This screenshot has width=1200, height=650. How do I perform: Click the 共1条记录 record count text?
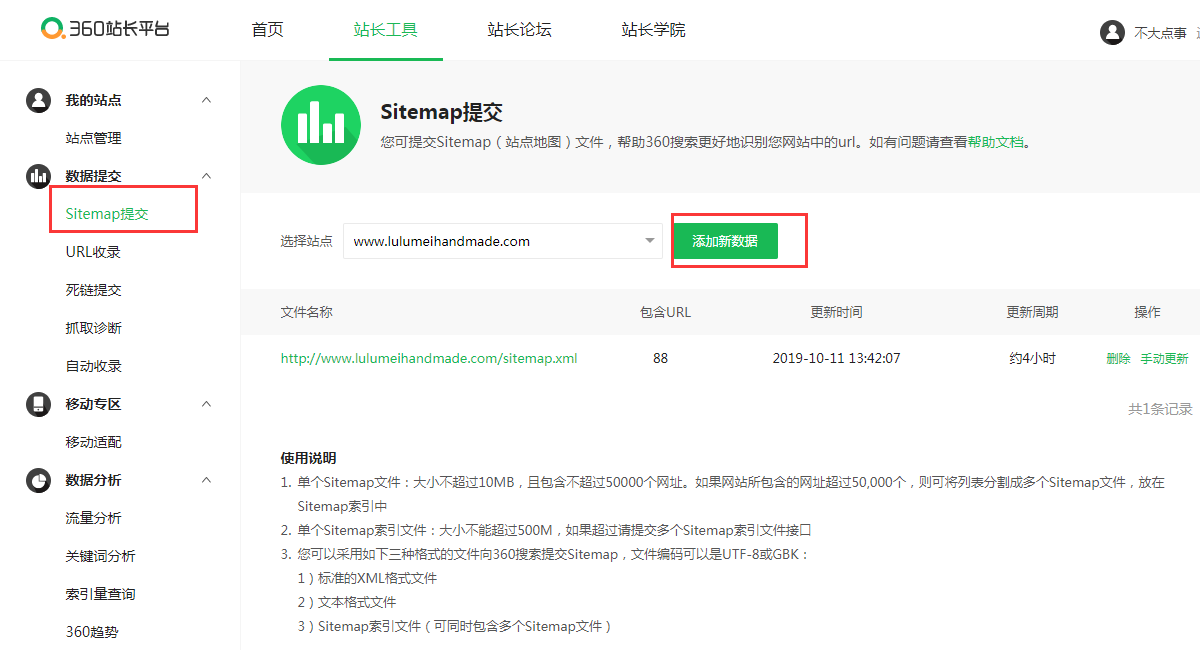[1160, 409]
